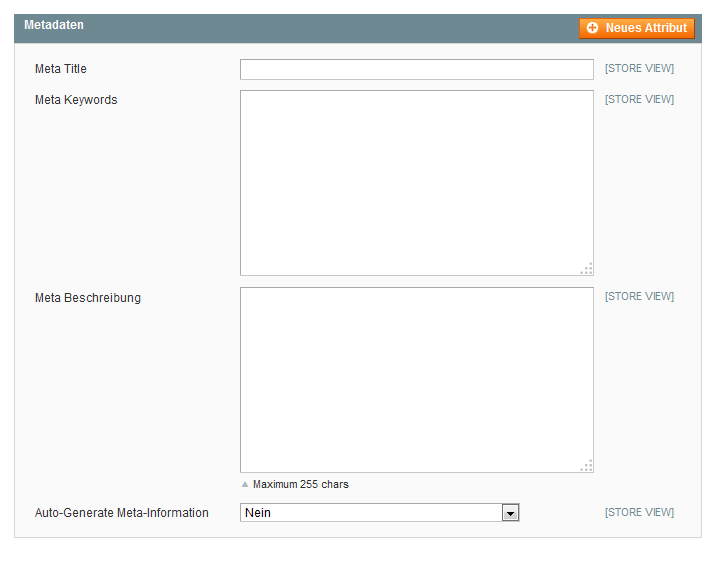712x566 pixels.
Task: Click the Meta Beschreibung label
Action: (88, 298)
